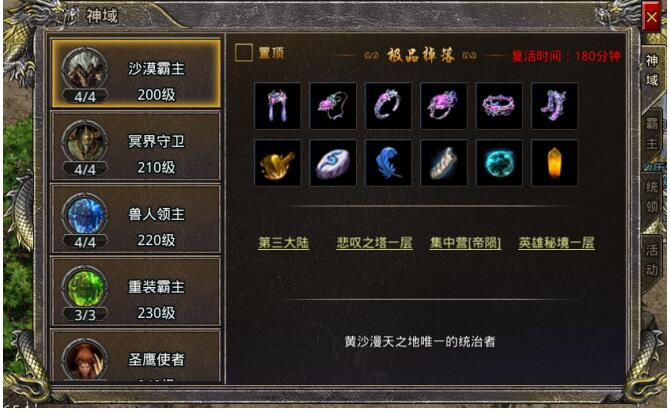Image resolution: width=670 pixels, height=413 pixels.
Task: Choose the 圣鹰使者 boss entry
Action: point(136,355)
